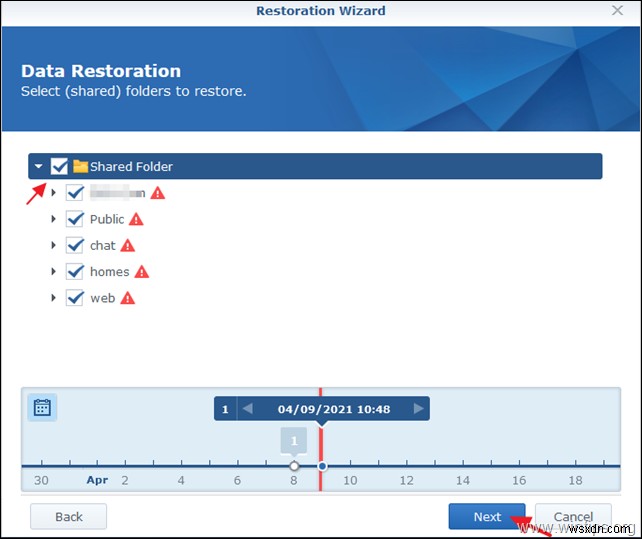
Task: Uncheck the blurred folder checkbox
Action: coord(75,193)
